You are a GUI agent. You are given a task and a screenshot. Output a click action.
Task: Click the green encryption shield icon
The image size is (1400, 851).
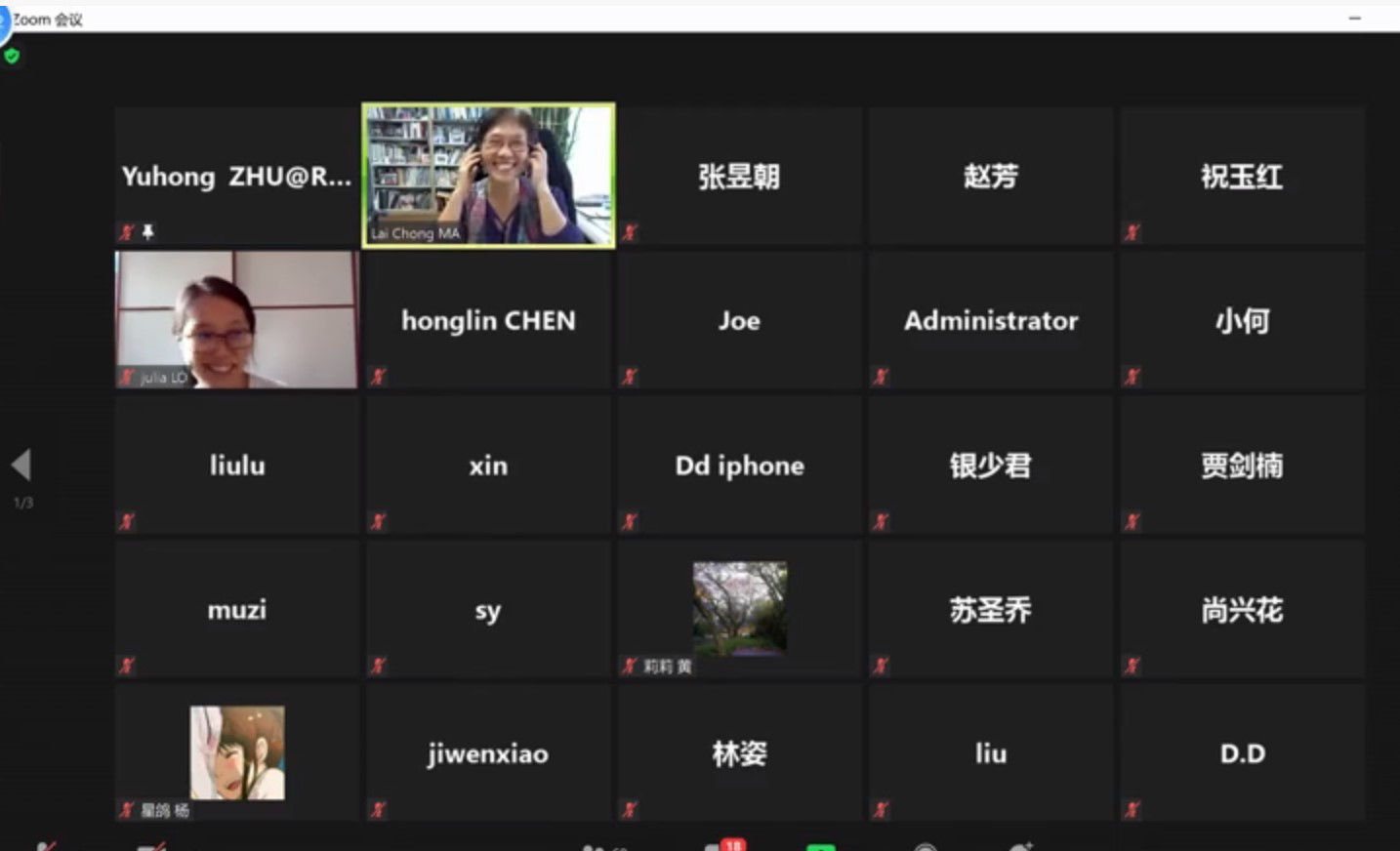point(12,57)
